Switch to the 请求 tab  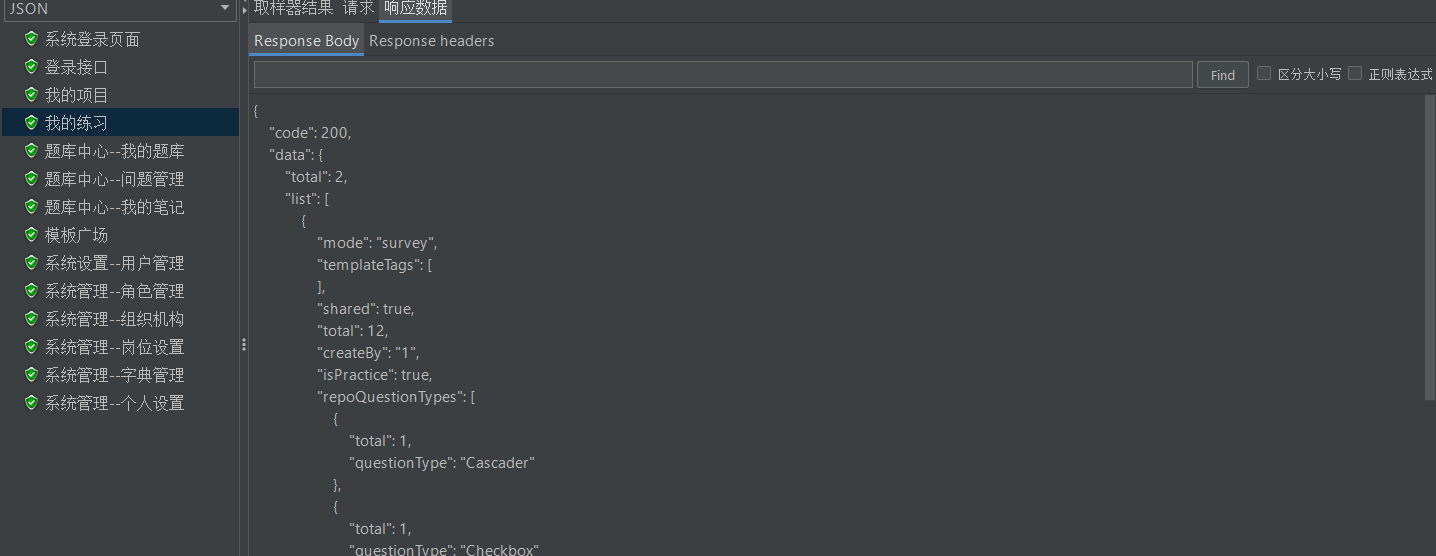pyautogui.click(x=358, y=8)
